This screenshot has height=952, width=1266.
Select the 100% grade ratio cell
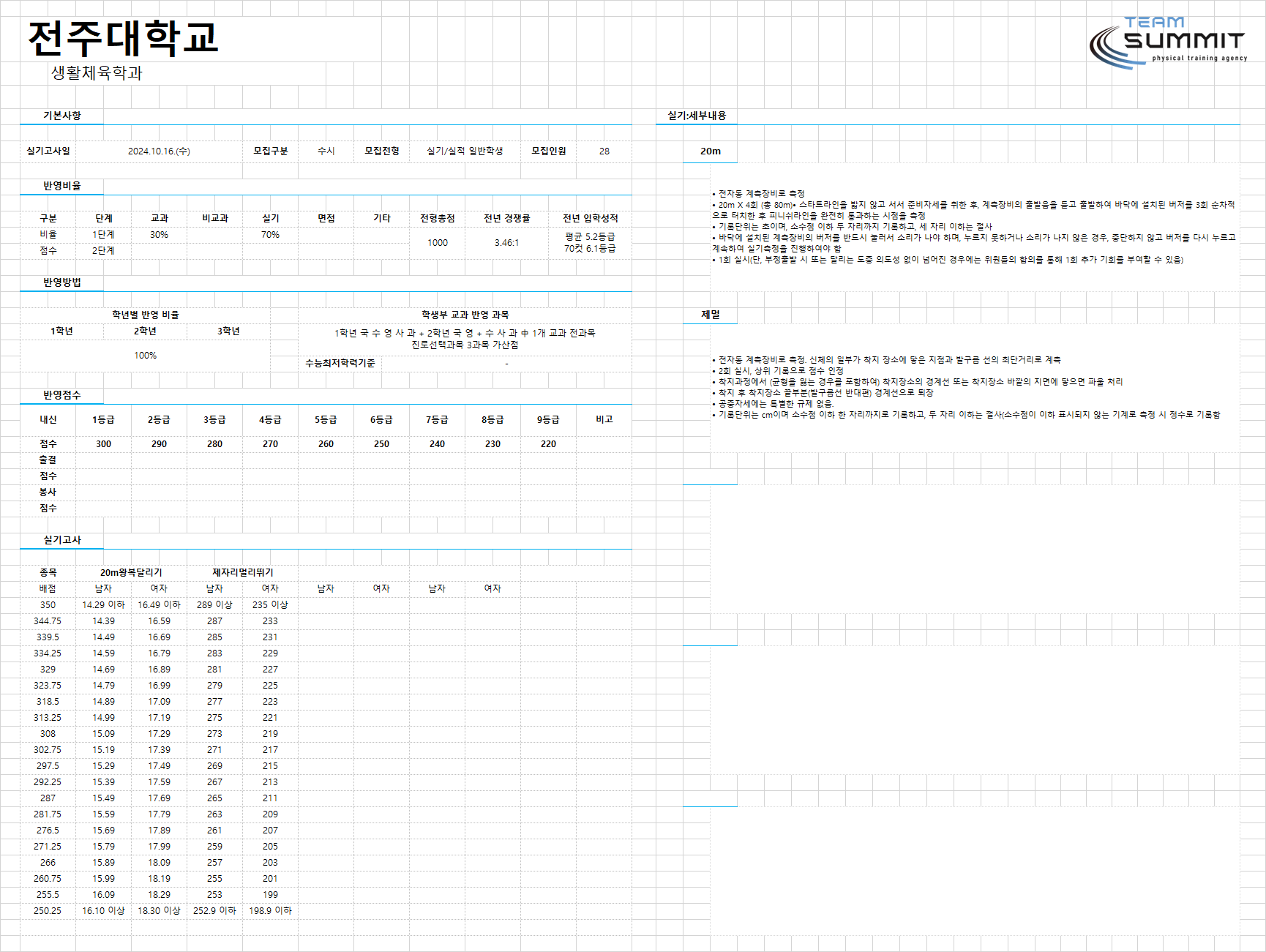tap(145, 356)
